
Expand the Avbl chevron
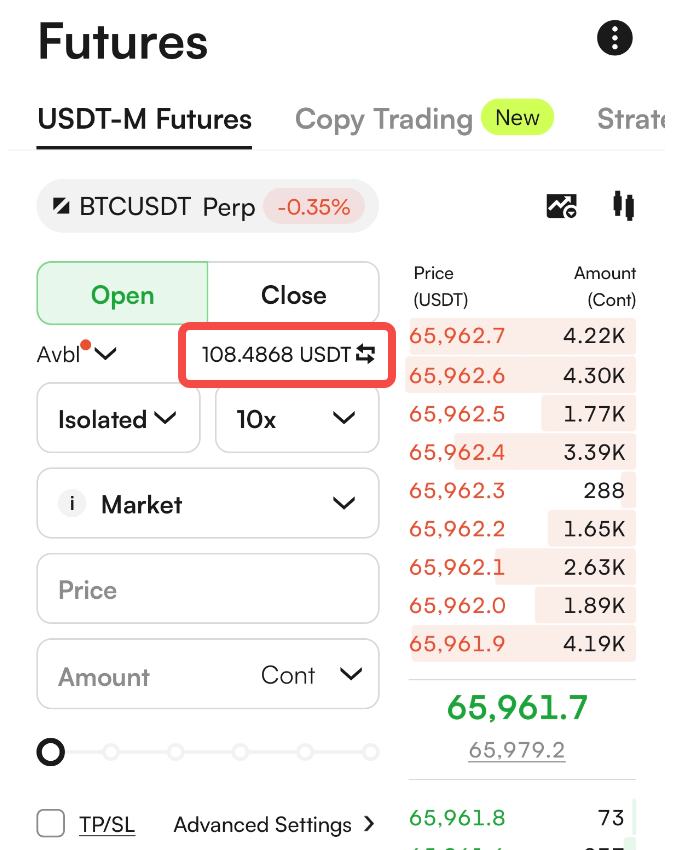105,354
